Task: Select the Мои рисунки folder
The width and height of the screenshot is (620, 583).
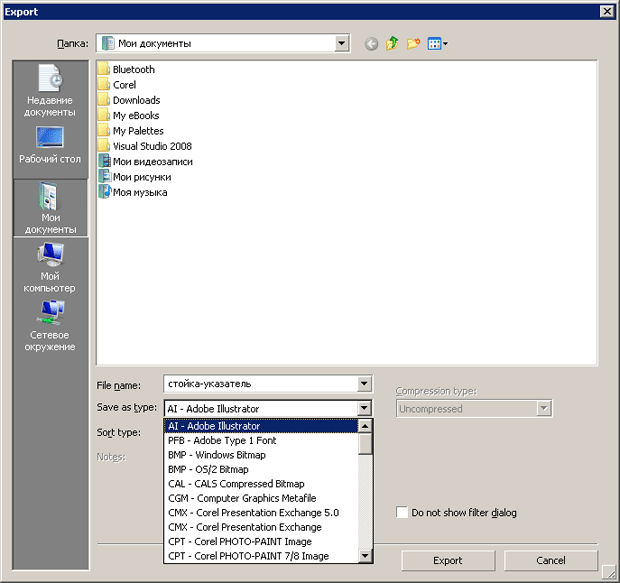Action: (135, 177)
